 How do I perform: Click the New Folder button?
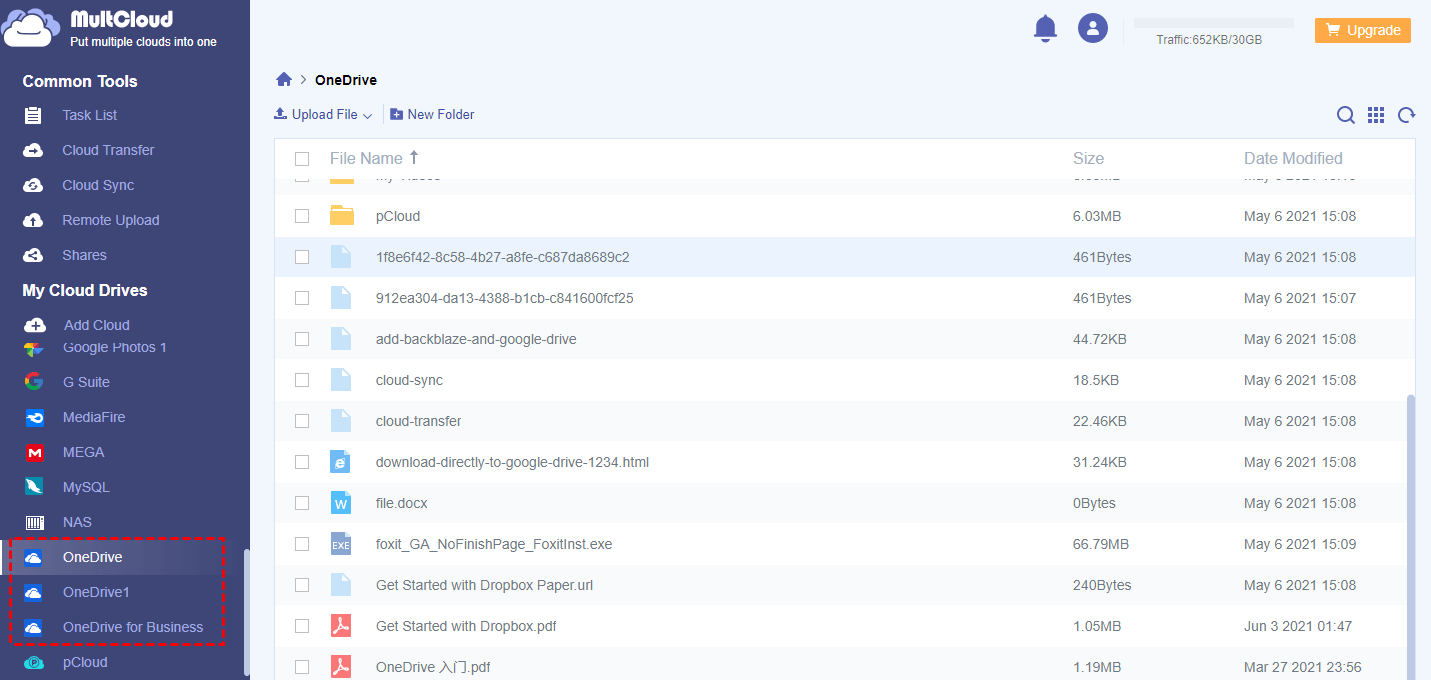point(432,115)
